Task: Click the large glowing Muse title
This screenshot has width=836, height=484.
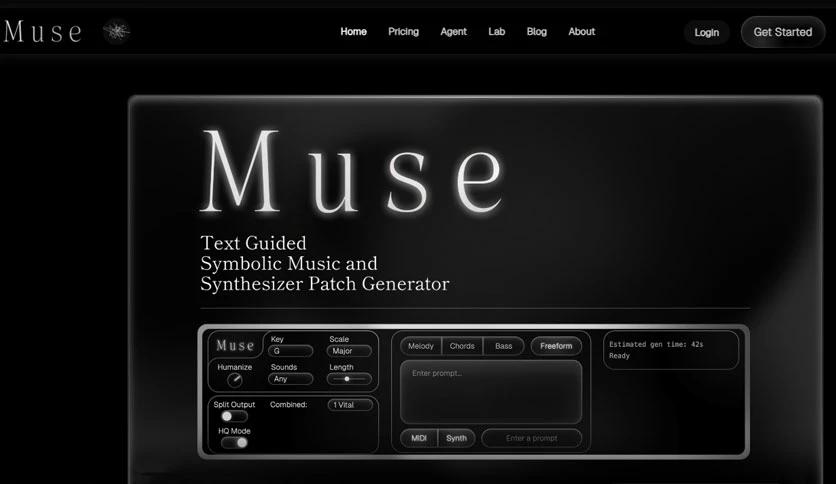Action: pos(352,172)
